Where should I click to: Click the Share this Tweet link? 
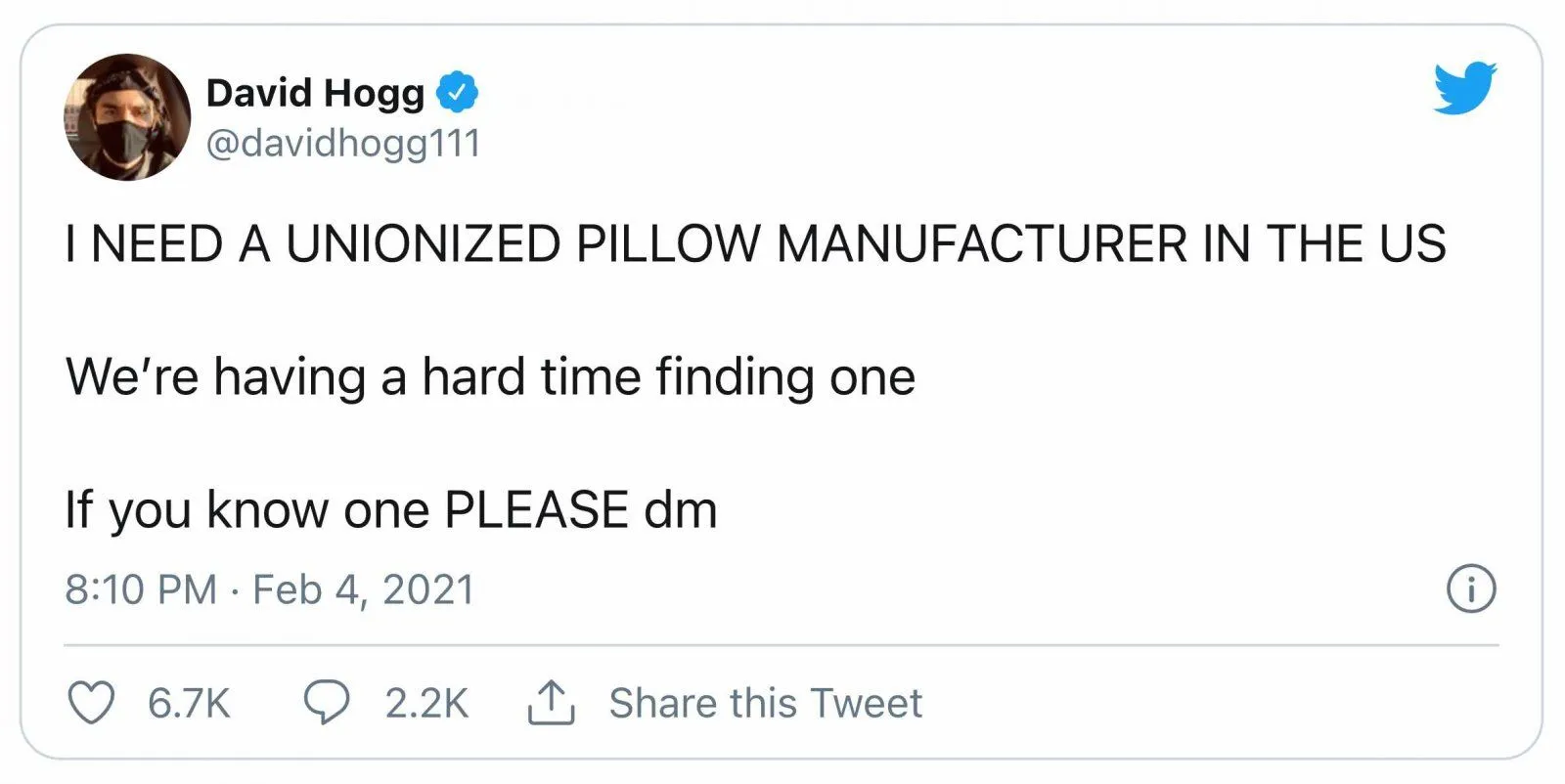point(765,703)
